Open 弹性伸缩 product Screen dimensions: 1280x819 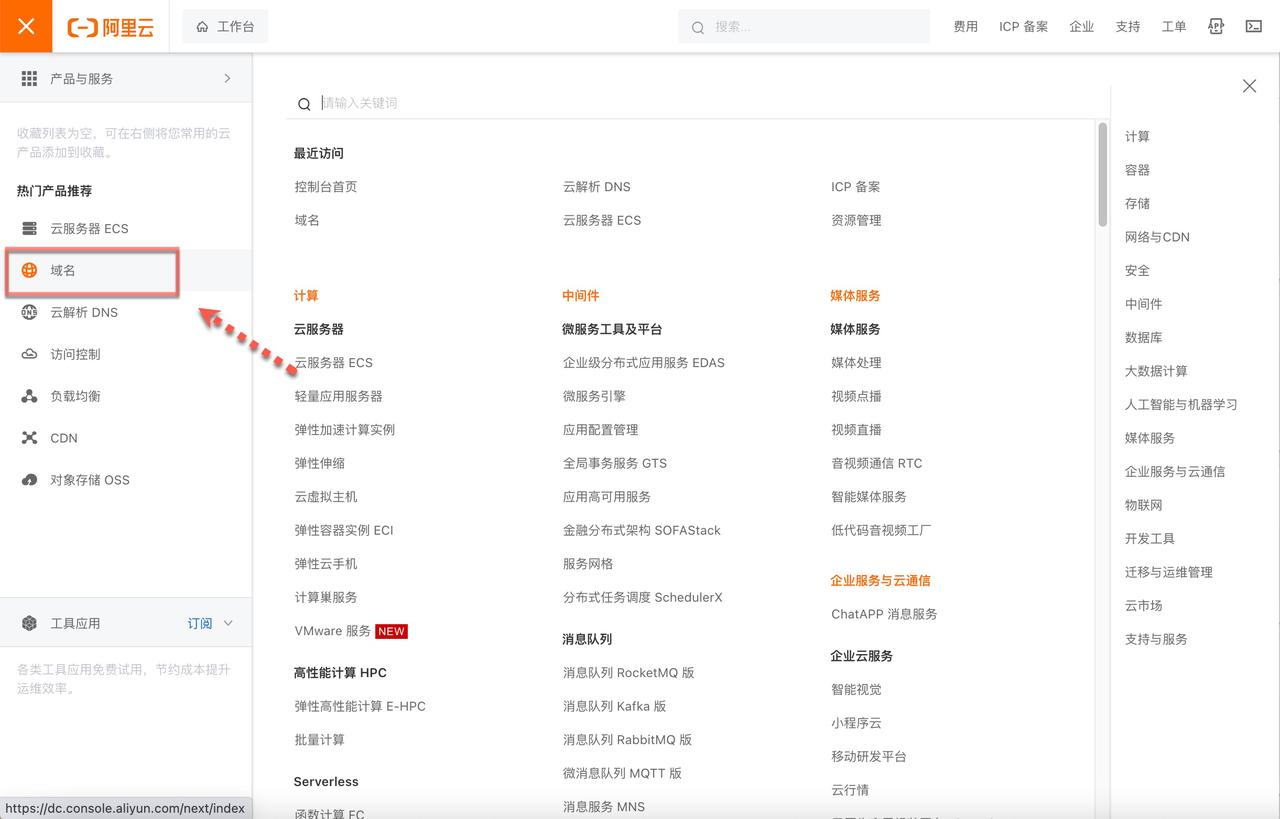[x=320, y=463]
